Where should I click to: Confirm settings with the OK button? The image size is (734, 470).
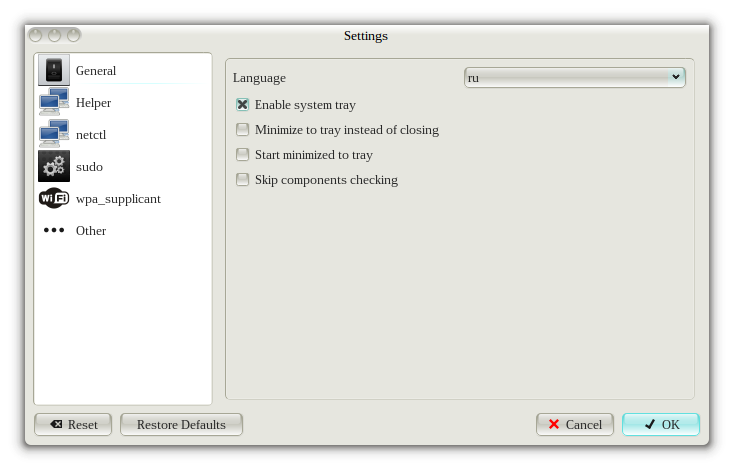pos(661,424)
